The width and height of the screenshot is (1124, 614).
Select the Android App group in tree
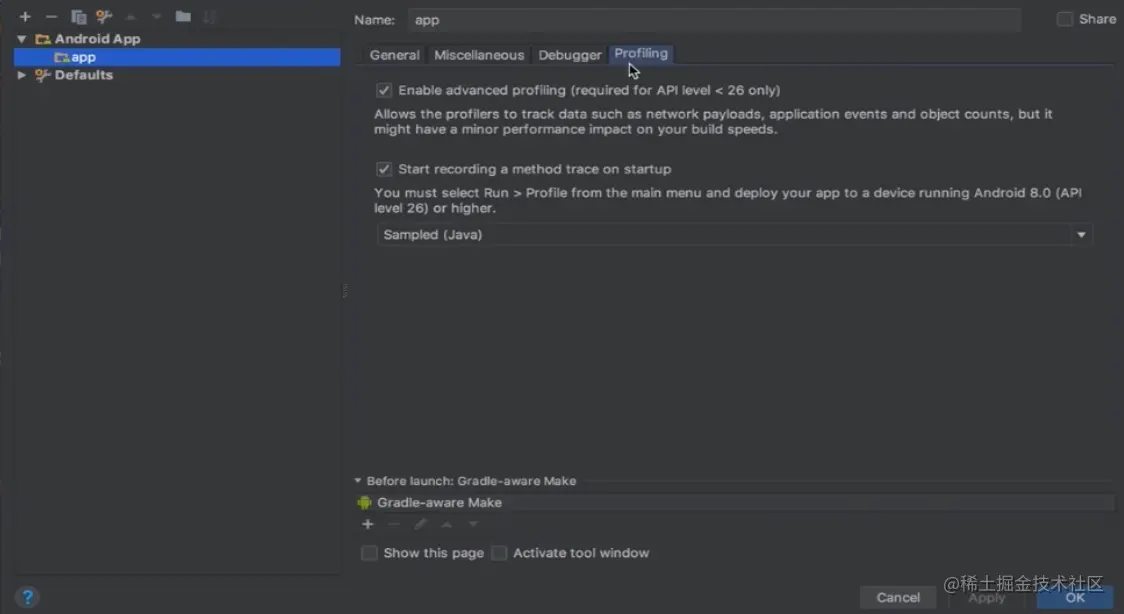click(x=97, y=39)
